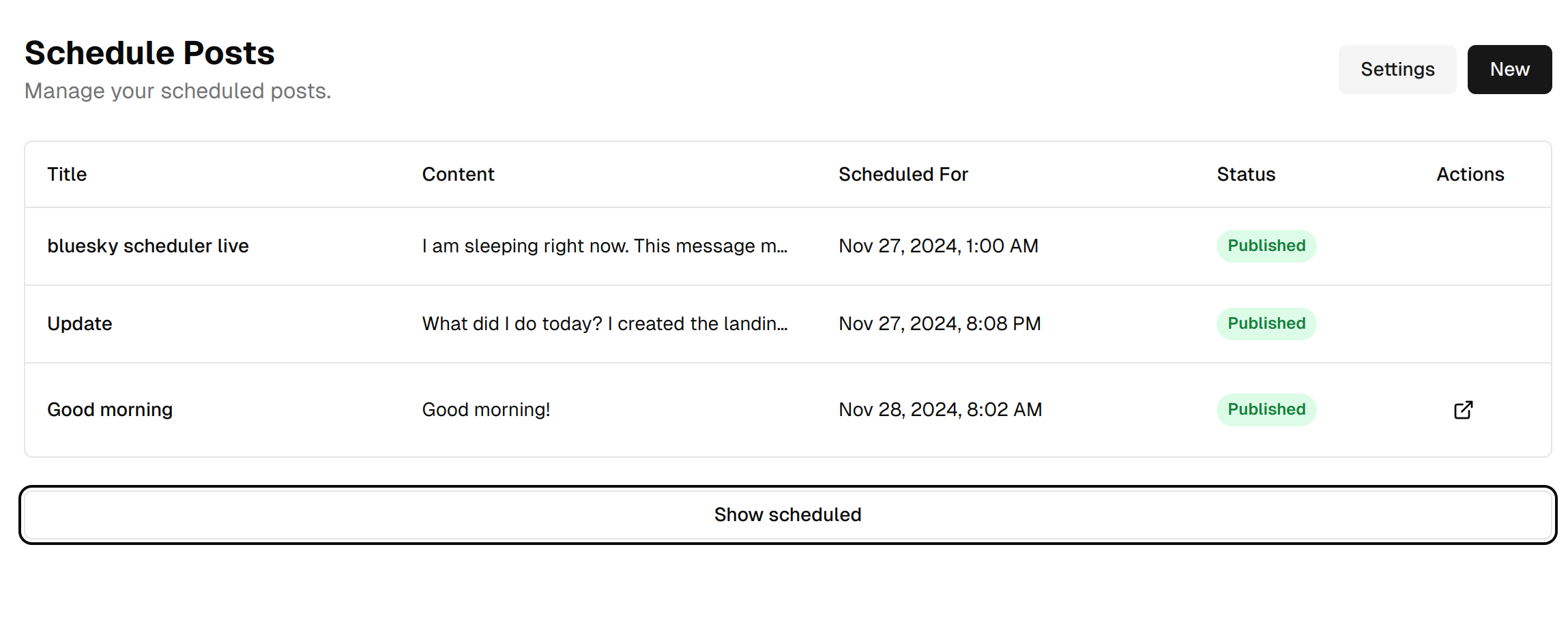The width and height of the screenshot is (1568, 620).
Task: Select the Update post row
Action: tap(79, 323)
